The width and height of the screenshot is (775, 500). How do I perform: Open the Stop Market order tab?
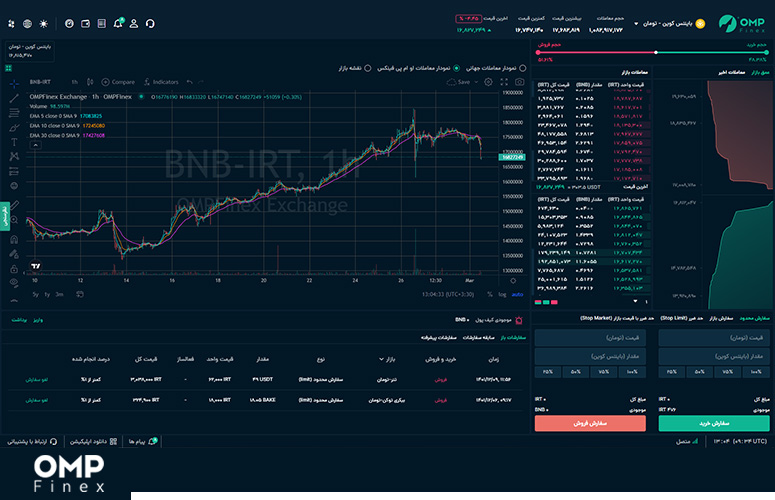point(617,318)
